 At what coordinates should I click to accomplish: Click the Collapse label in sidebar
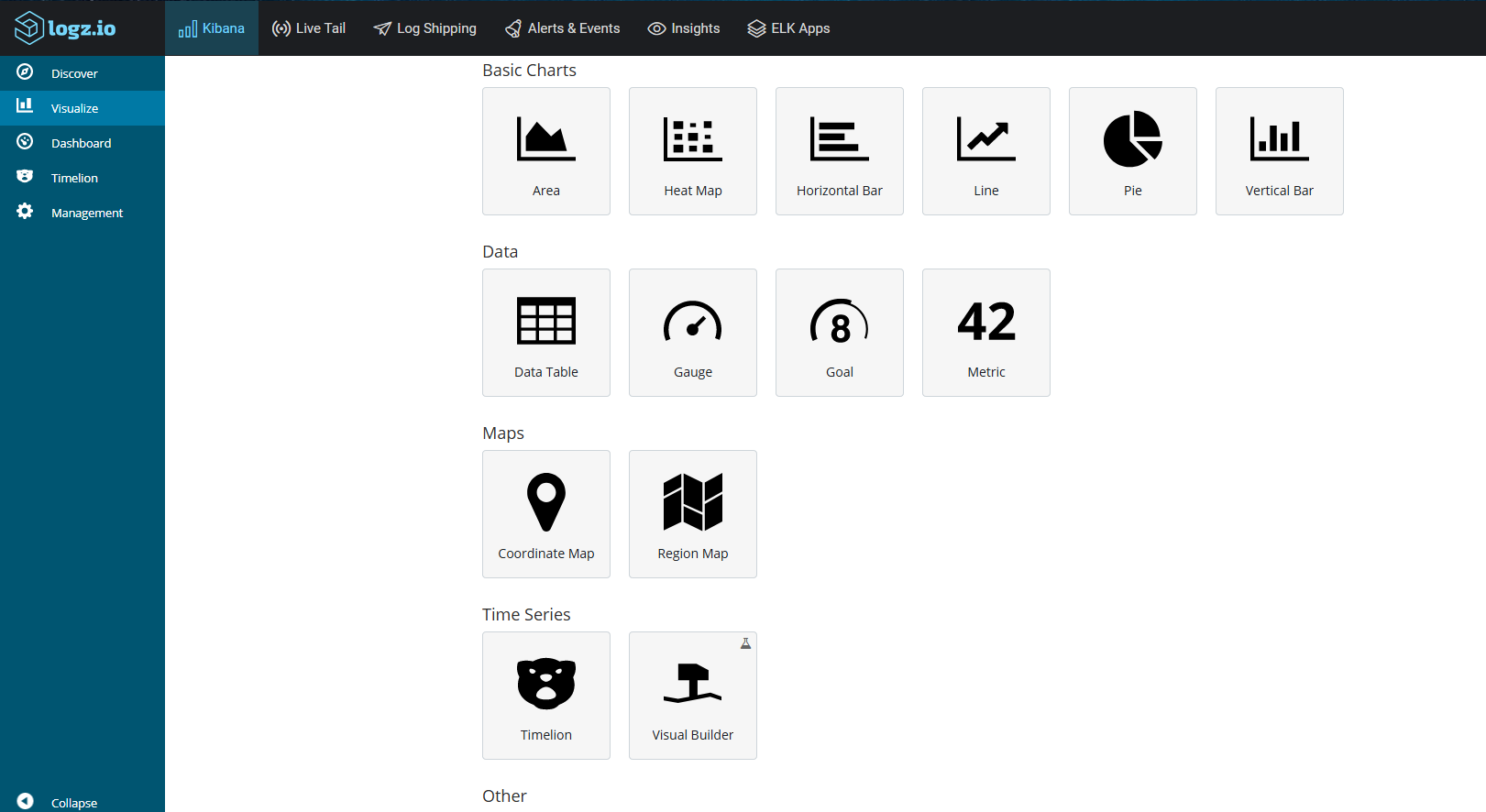[x=74, y=803]
